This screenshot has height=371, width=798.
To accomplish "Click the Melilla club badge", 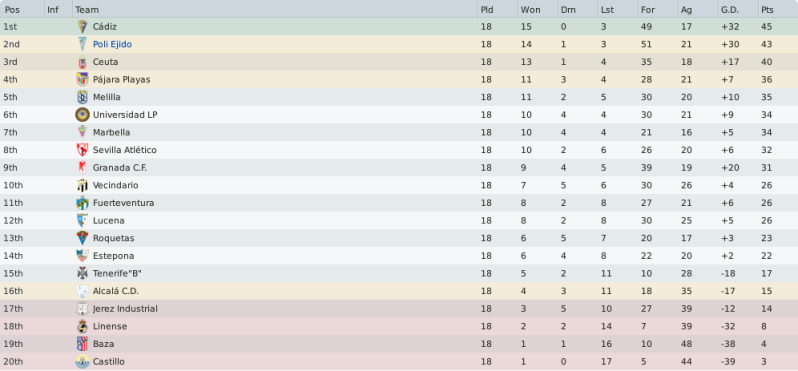I will tap(82, 97).
